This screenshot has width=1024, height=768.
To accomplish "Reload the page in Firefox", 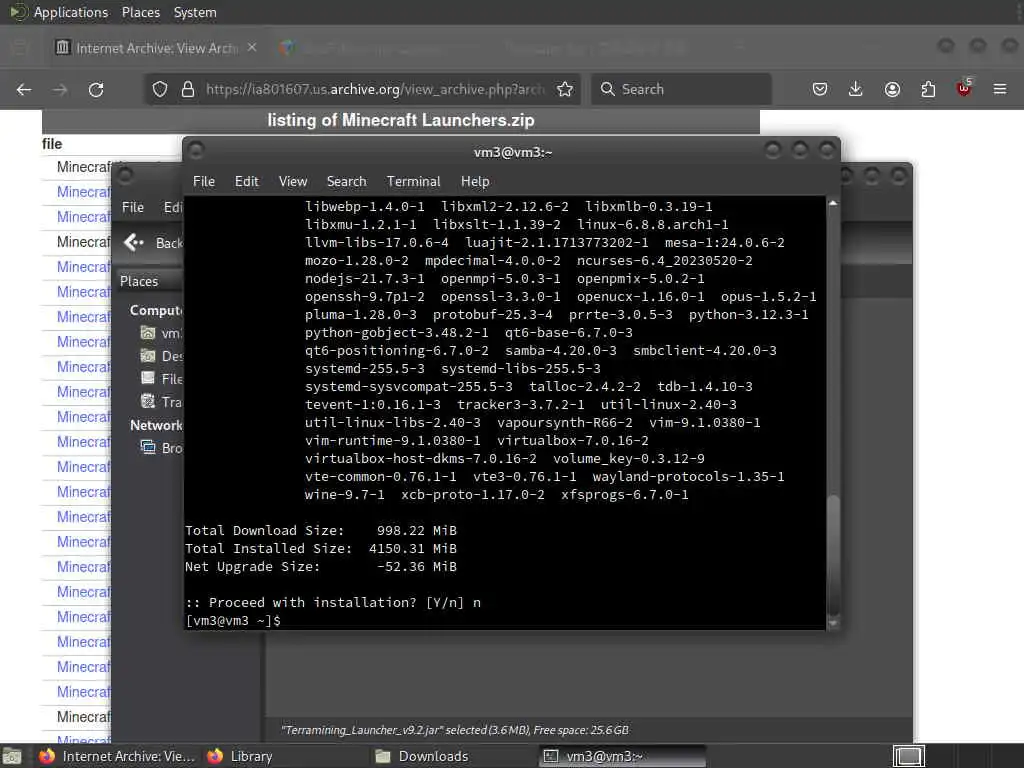I will tap(96, 89).
